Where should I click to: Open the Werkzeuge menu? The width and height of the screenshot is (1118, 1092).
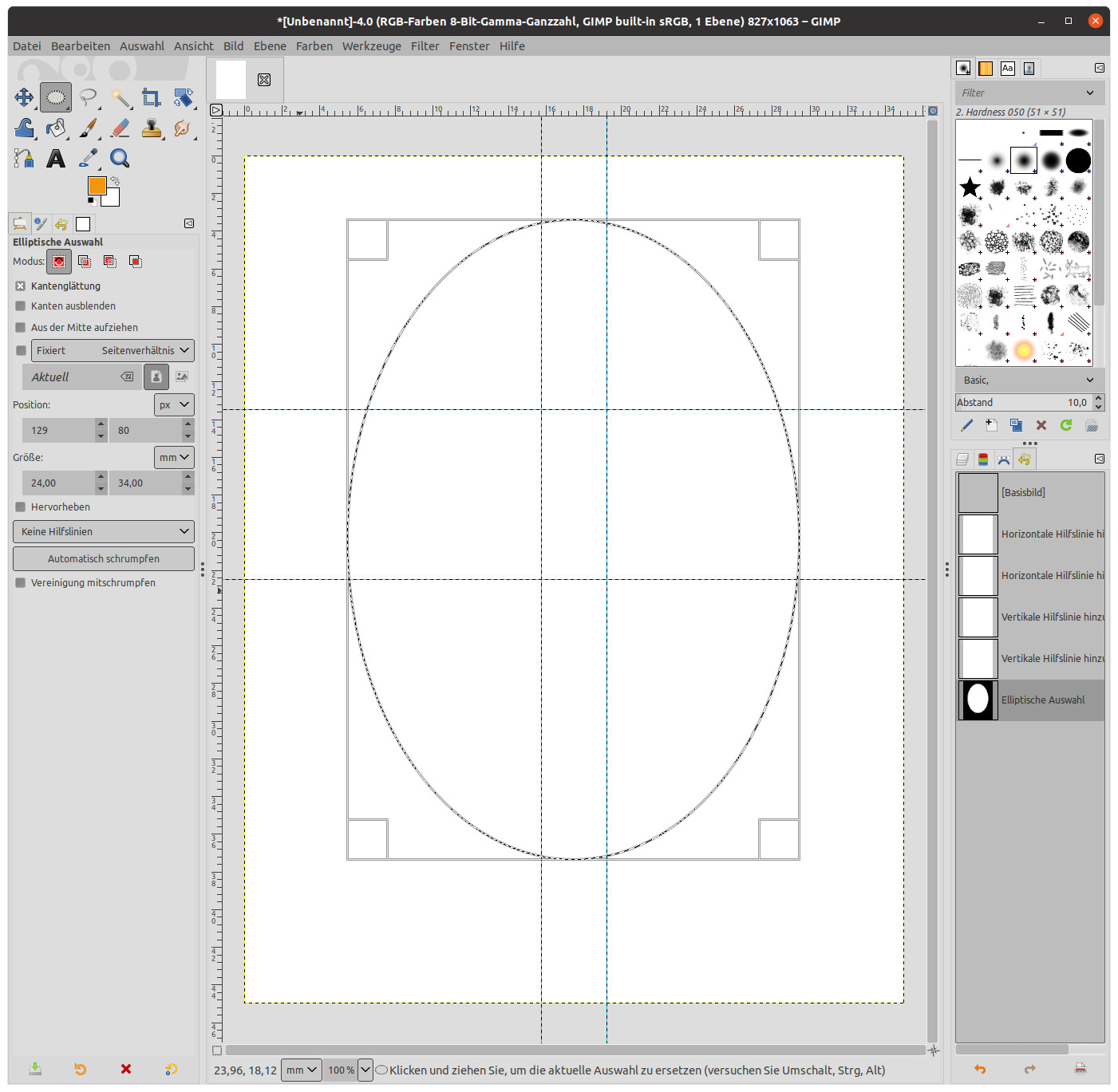click(372, 46)
